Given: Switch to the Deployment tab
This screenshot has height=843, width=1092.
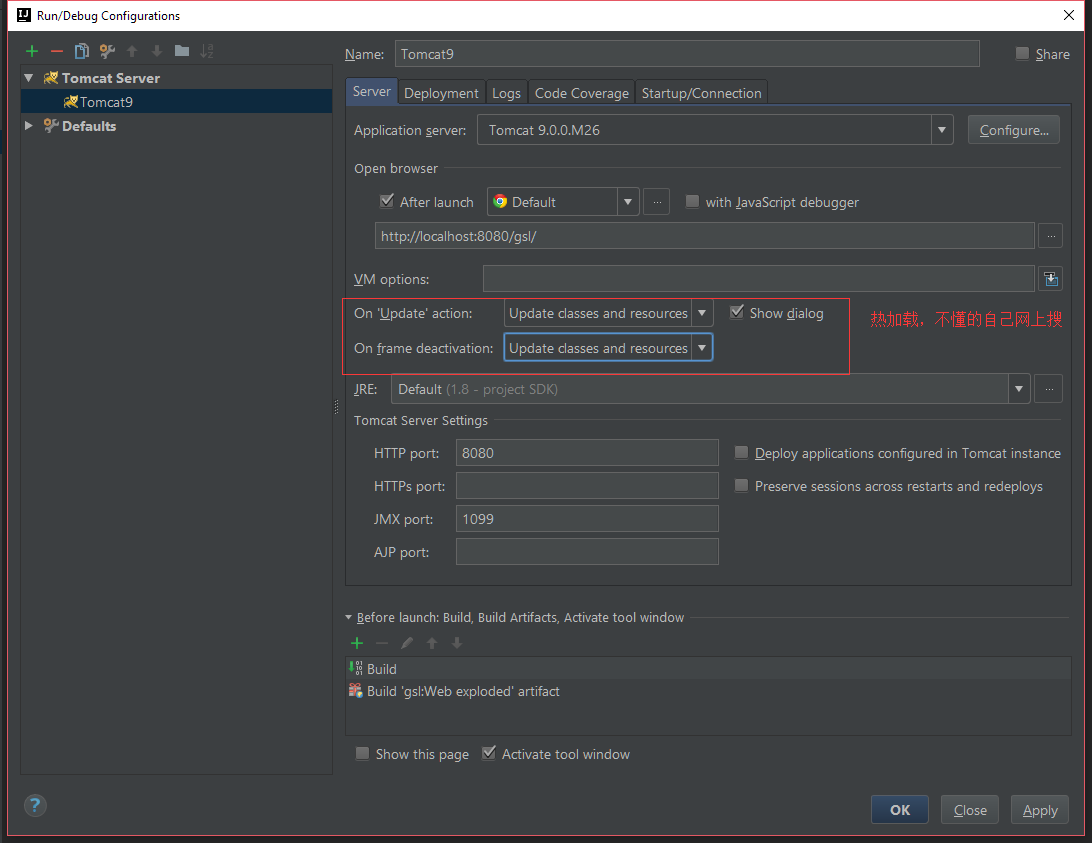Looking at the screenshot, I should [441, 93].
